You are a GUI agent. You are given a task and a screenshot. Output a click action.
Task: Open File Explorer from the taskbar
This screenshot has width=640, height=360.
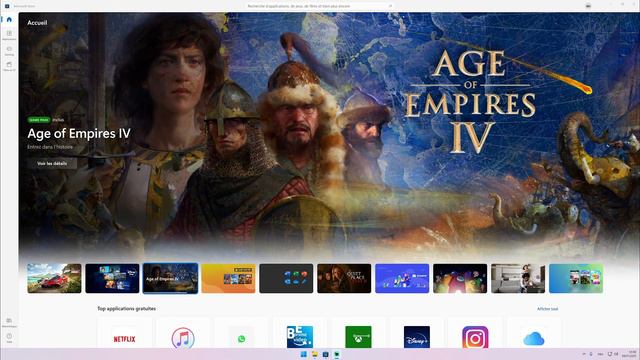point(315,354)
